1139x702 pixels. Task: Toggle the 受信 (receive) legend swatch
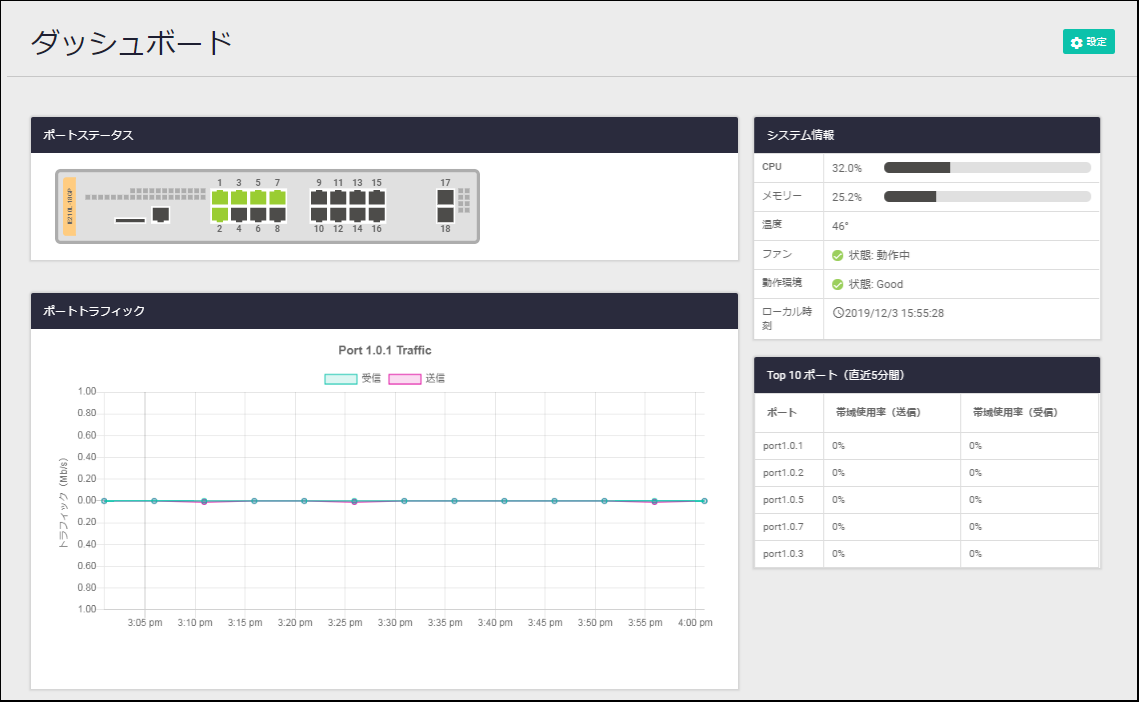(x=340, y=379)
